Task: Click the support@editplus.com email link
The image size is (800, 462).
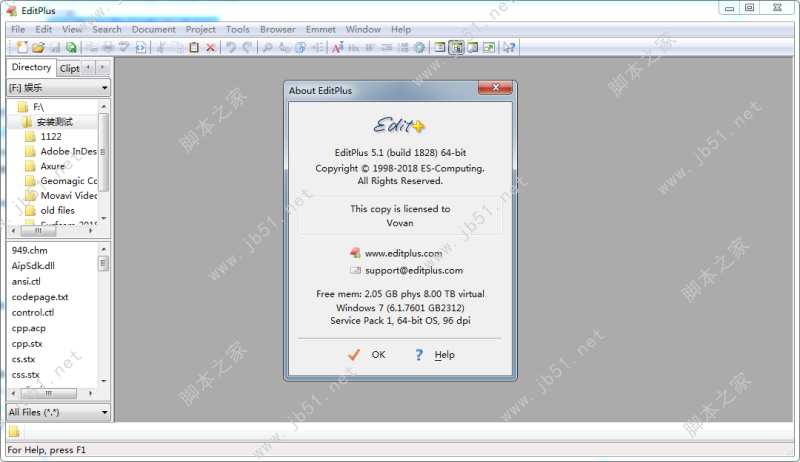Action: [x=414, y=270]
